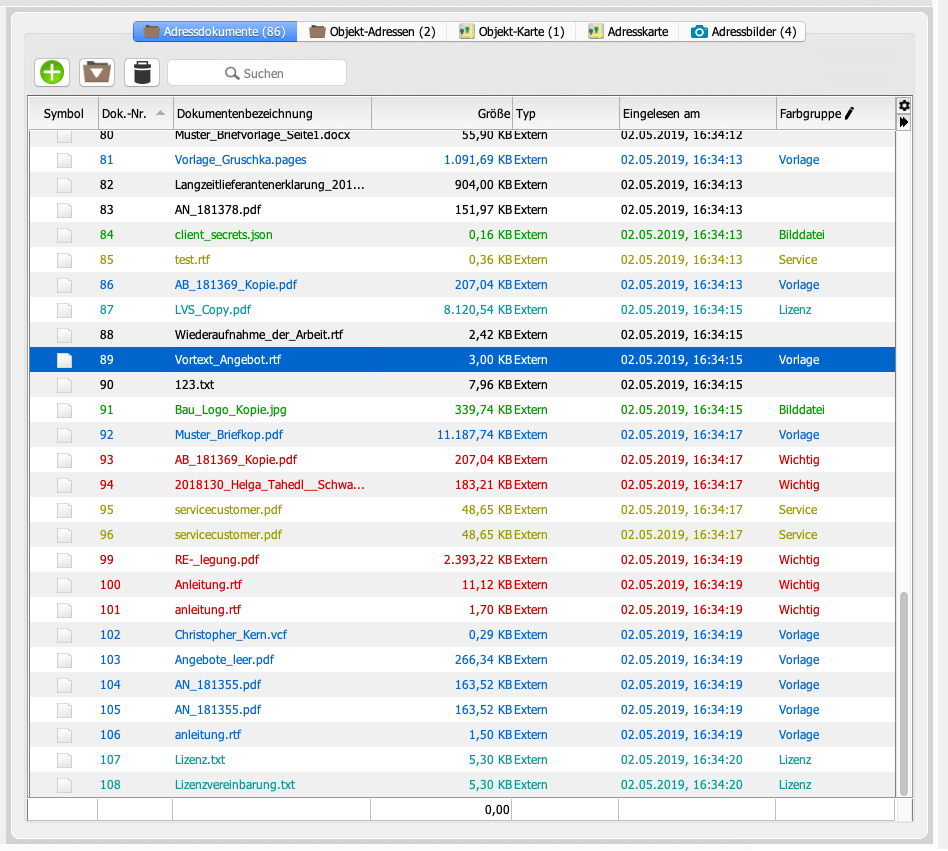948x851 pixels.
Task: Click the file symbol of 123.txt
Action: click(x=64, y=385)
